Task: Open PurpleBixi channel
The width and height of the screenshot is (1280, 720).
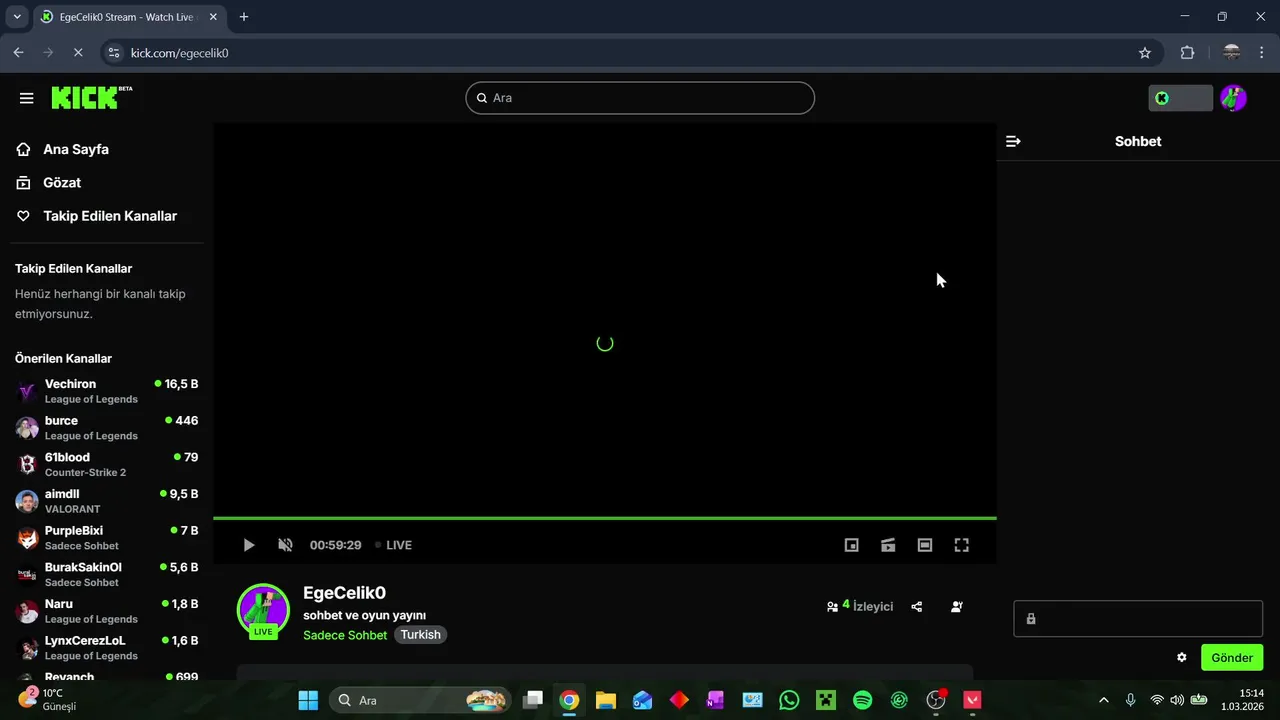Action: 107,538
